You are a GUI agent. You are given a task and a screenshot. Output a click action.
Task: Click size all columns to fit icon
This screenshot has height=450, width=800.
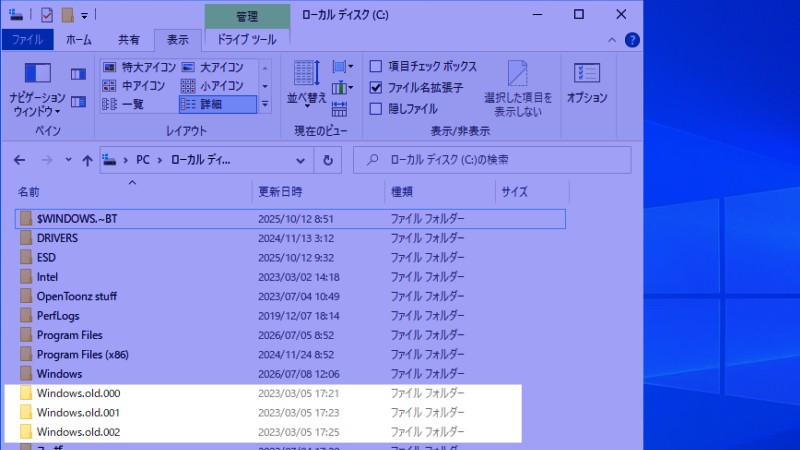coord(339,109)
